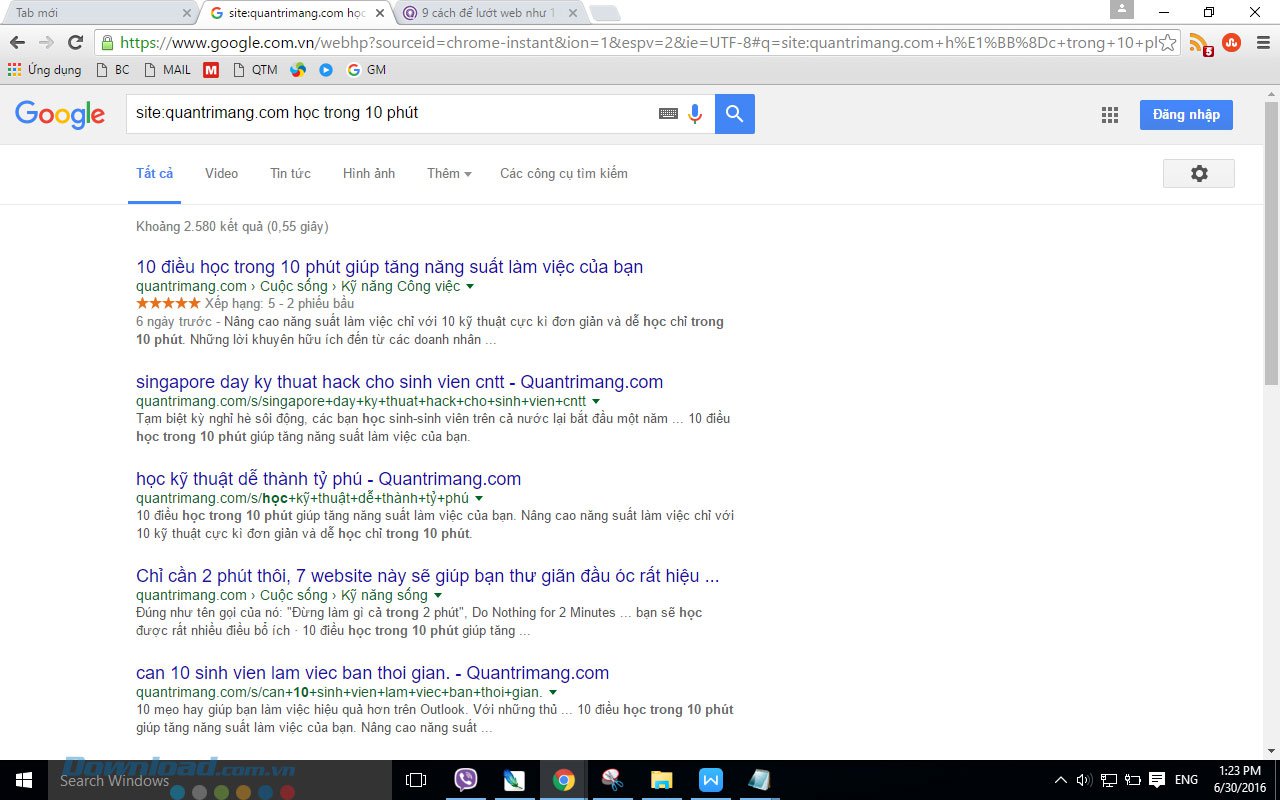1280x800 pixels.
Task: Select the Tin tức search tab
Action: pos(290,173)
